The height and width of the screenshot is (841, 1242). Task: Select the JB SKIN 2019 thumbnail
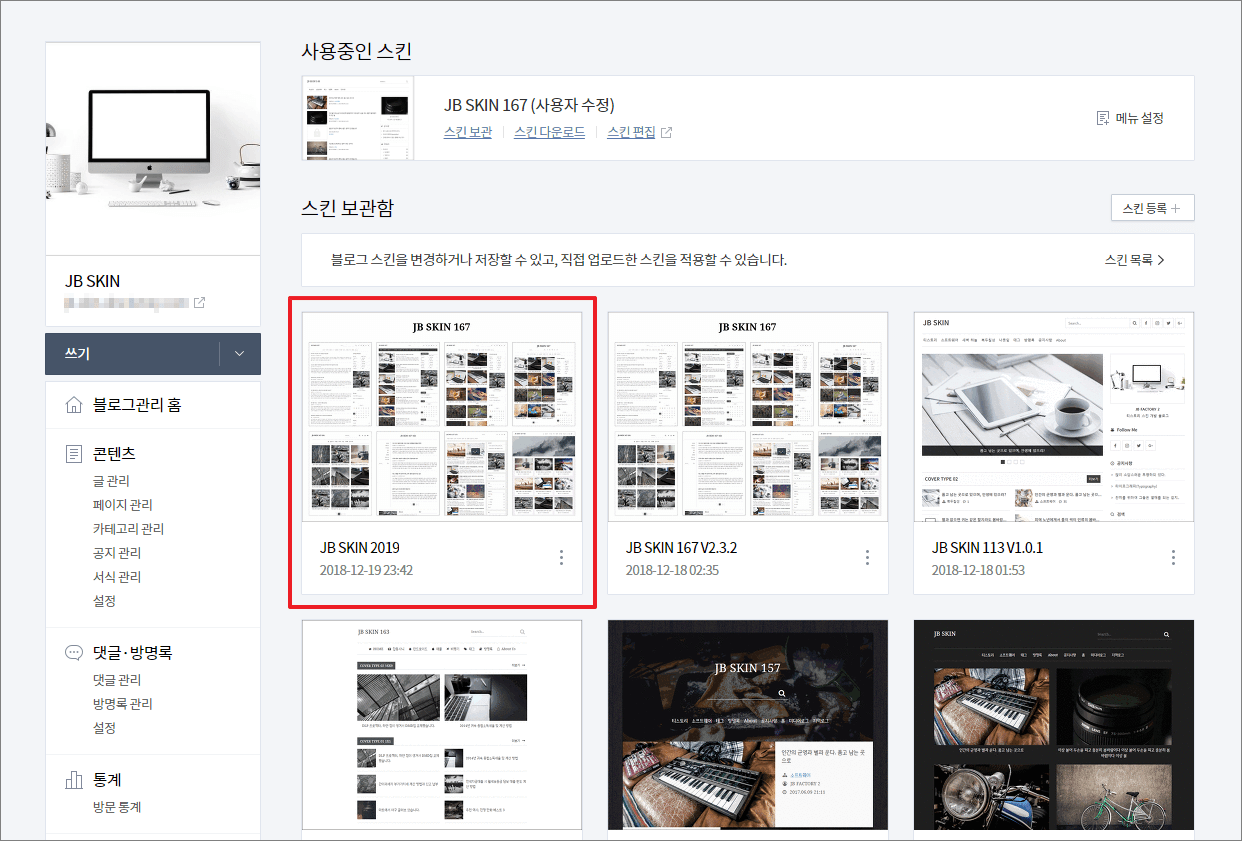pos(442,416)
